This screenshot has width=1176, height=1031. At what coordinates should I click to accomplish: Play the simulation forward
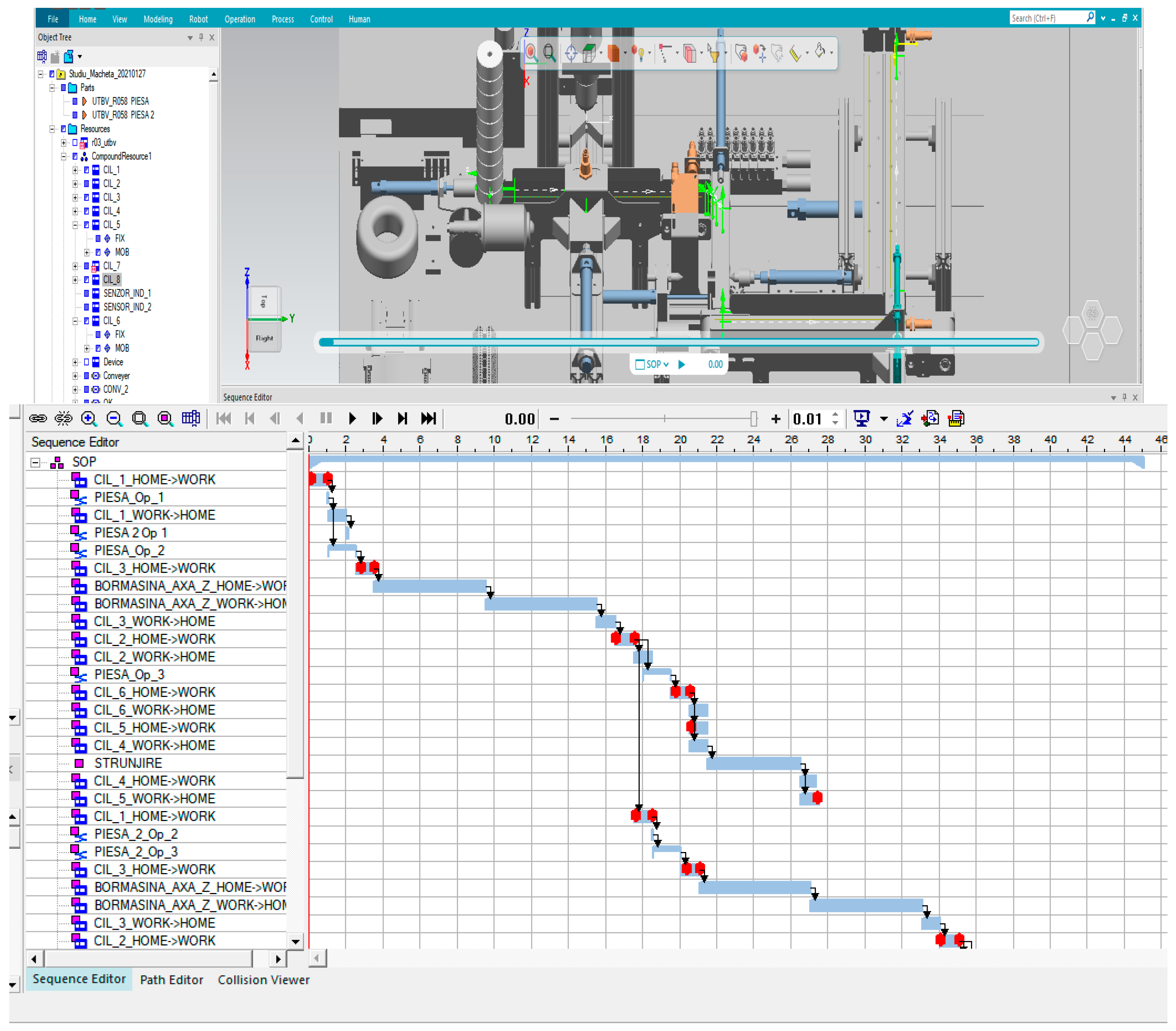click(x=352, y=419)
